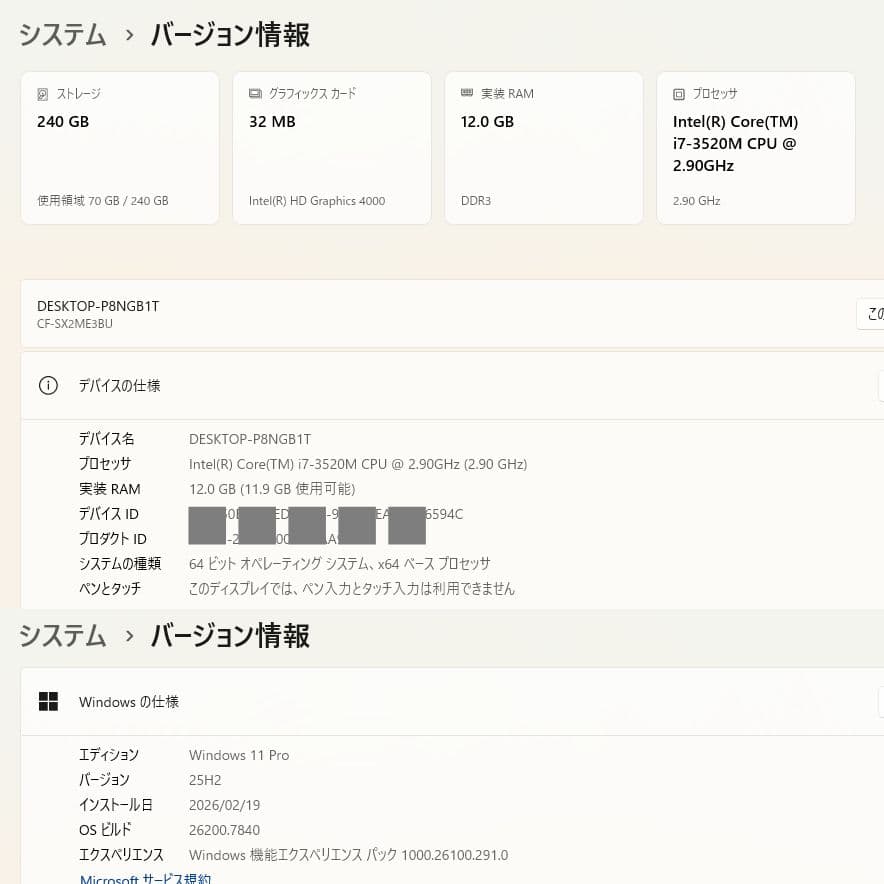This screenshot has height=884, width=884.
Task: Click the グラフィックス カード label
Action: [312, 94]
